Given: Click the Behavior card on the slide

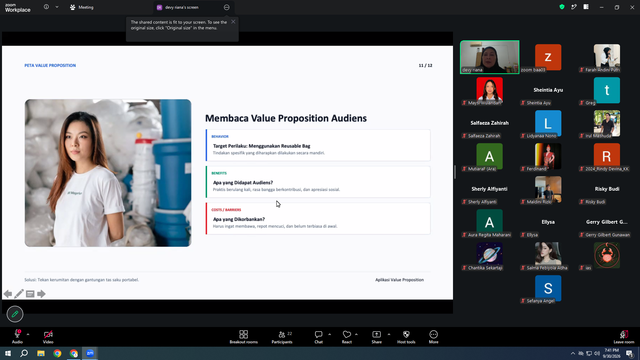Looking at the screenshot, I should [x=318, y=145].
